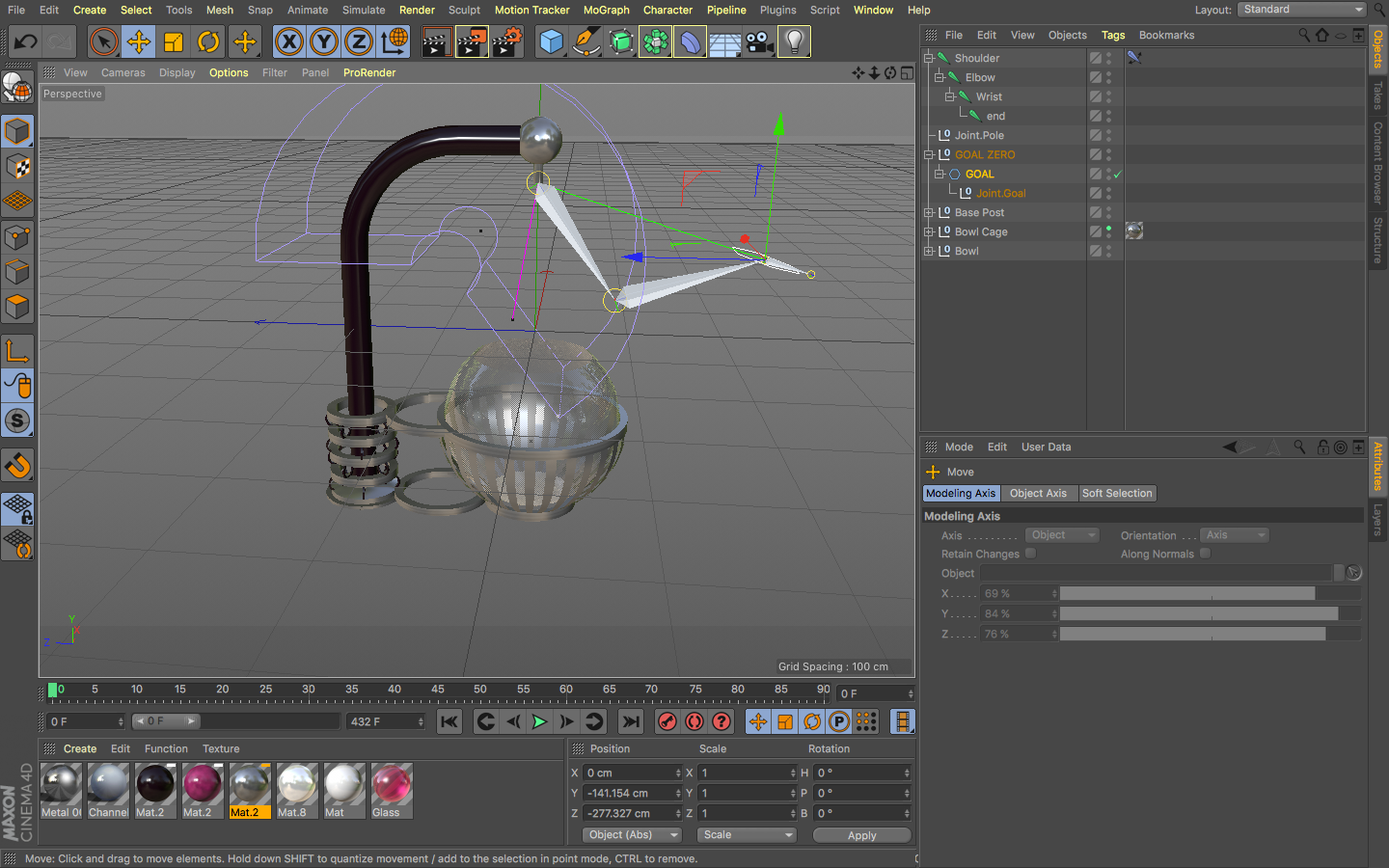The height and width of the screenshot is (868, 1389).
Task: Go to start of animation
Action: (449, 721)
